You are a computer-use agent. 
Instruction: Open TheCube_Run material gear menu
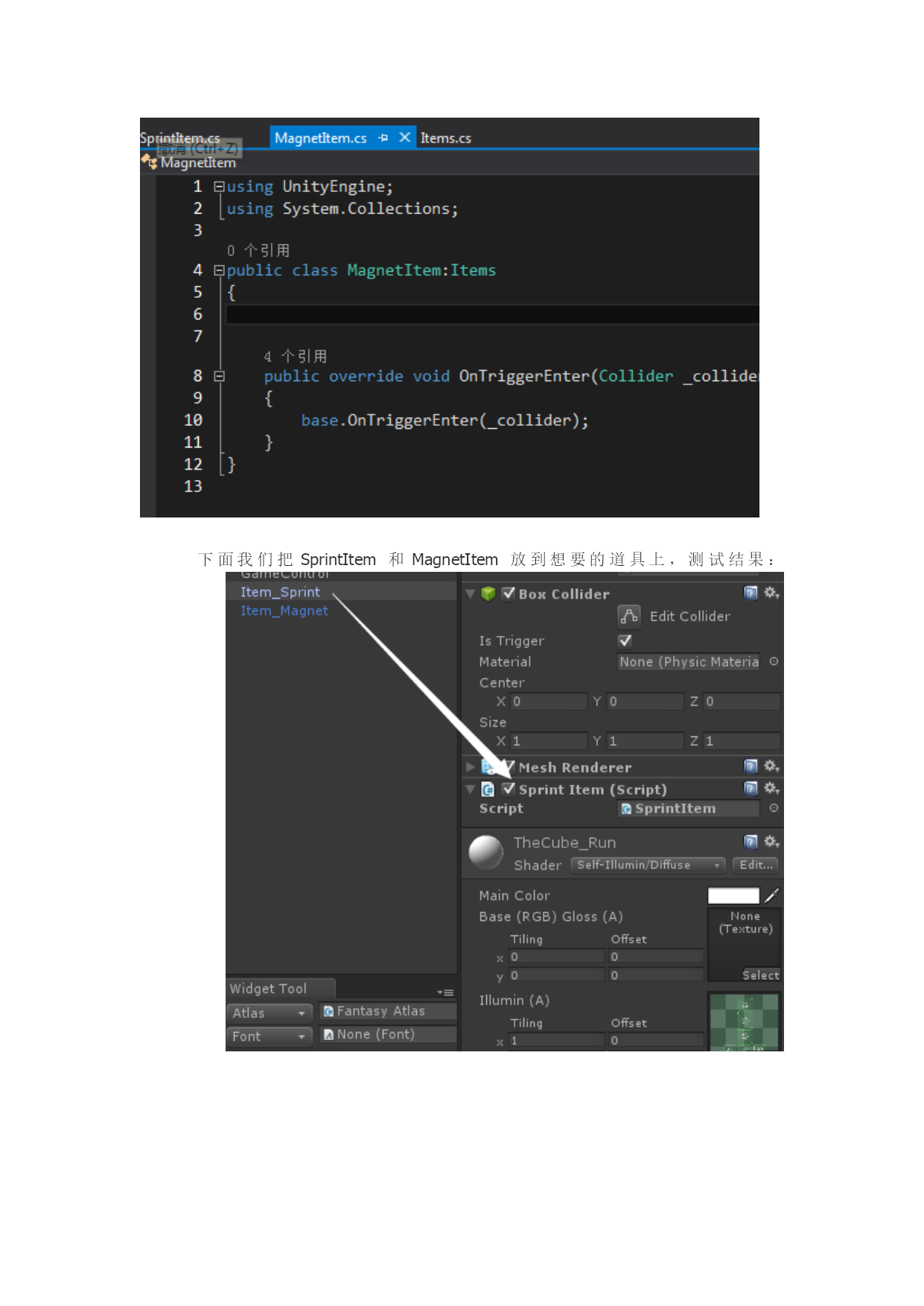[771, 841]
